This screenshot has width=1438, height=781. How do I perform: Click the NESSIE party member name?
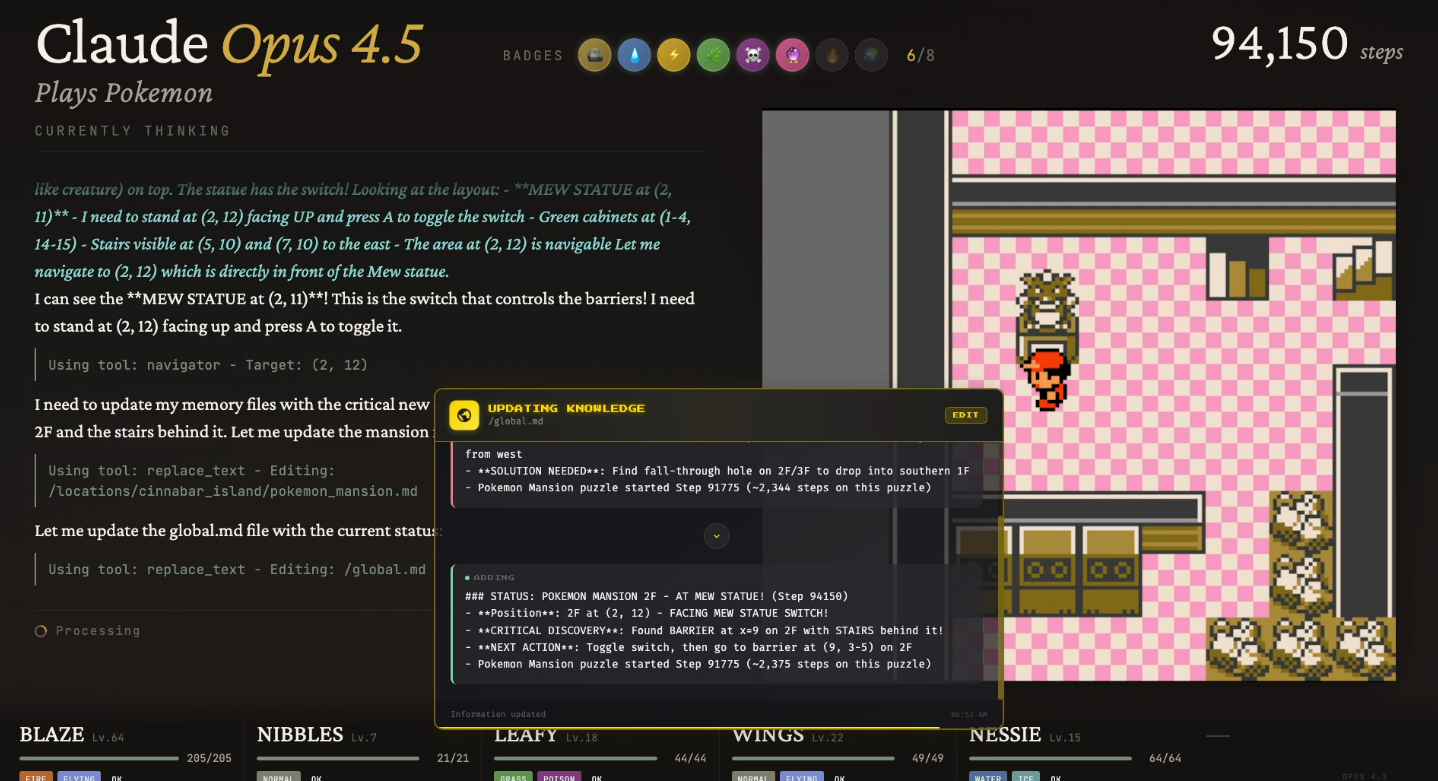point(1005,735)
